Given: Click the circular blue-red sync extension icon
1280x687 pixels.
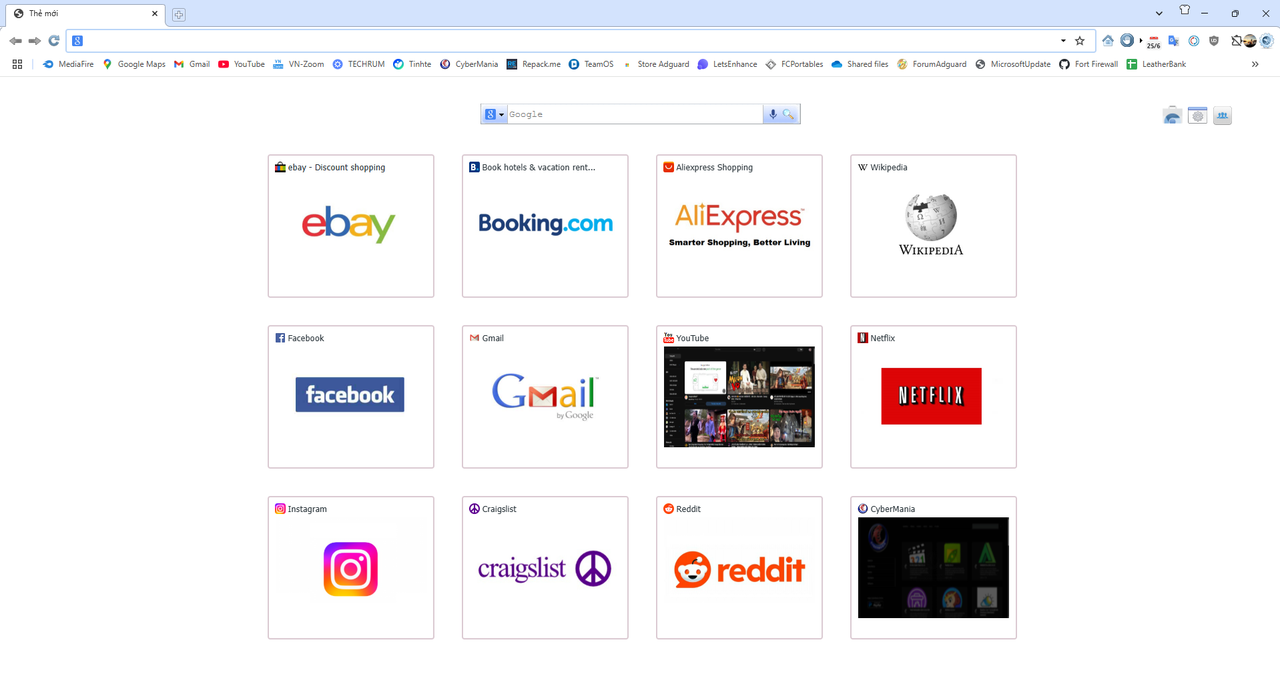Looking at the screenshot, I should coord(1194,41).
